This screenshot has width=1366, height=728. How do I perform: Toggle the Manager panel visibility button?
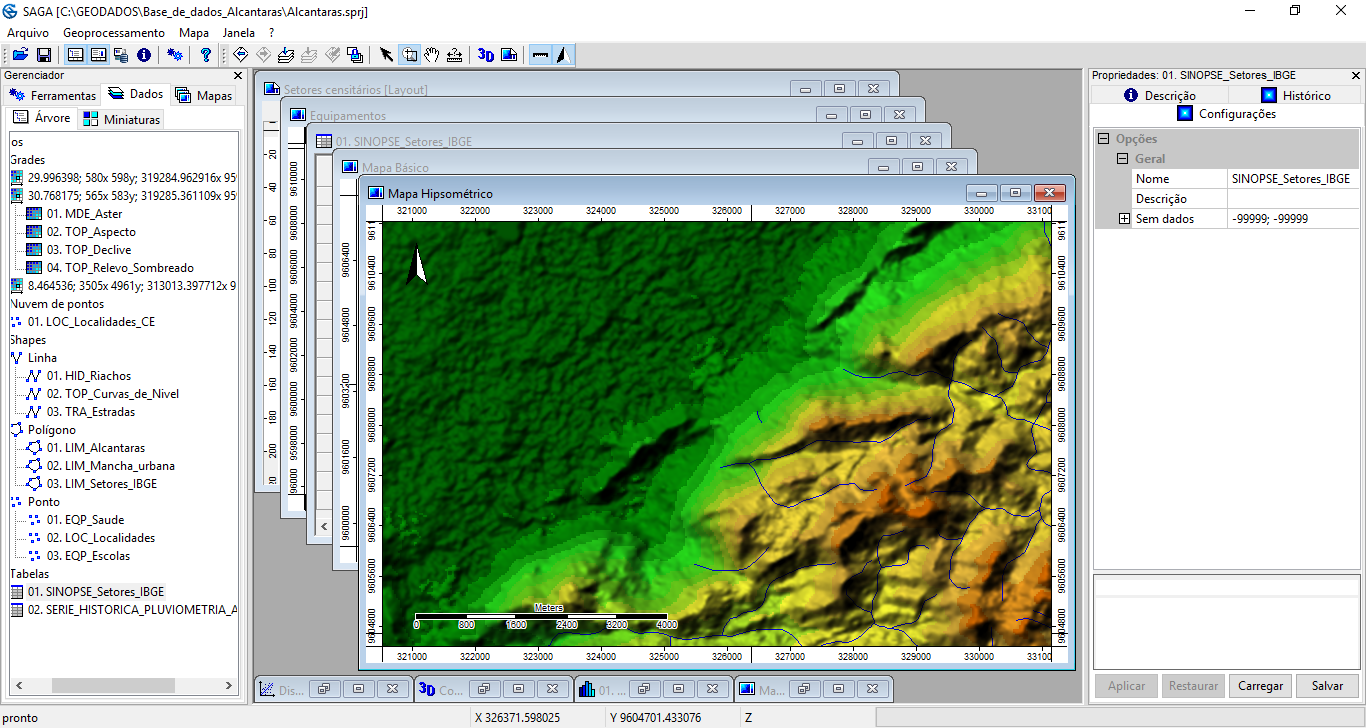tap(75, 55)
